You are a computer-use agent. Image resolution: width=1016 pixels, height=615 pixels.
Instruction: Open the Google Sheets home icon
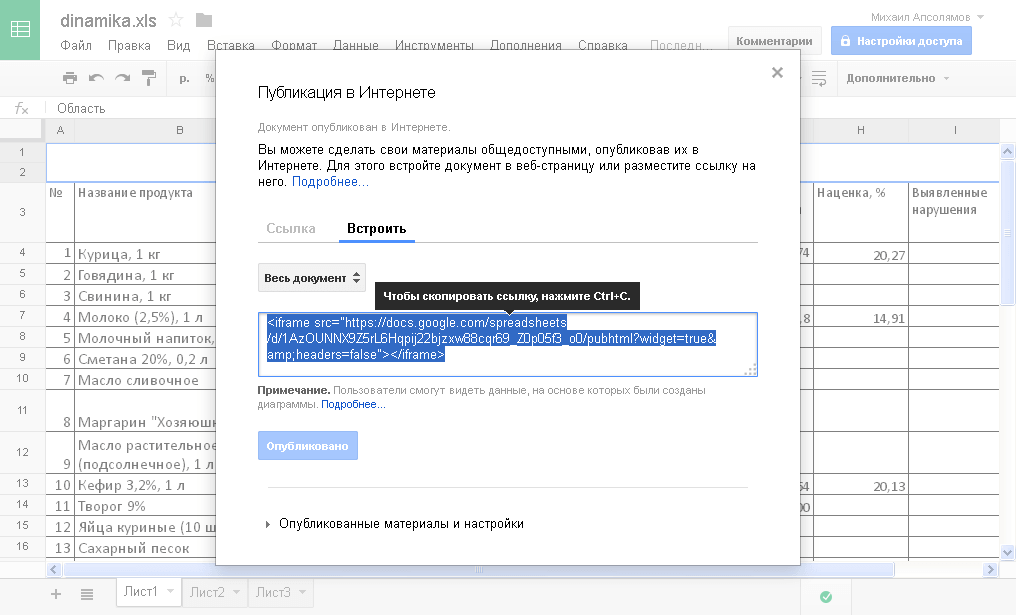tap(20, 30)
